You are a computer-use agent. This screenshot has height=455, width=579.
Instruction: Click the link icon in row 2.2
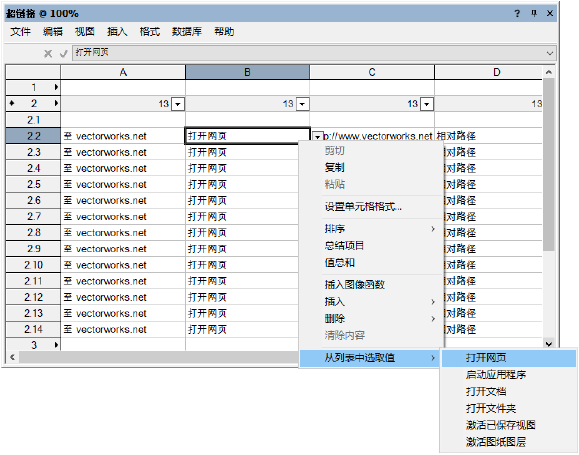68,136
